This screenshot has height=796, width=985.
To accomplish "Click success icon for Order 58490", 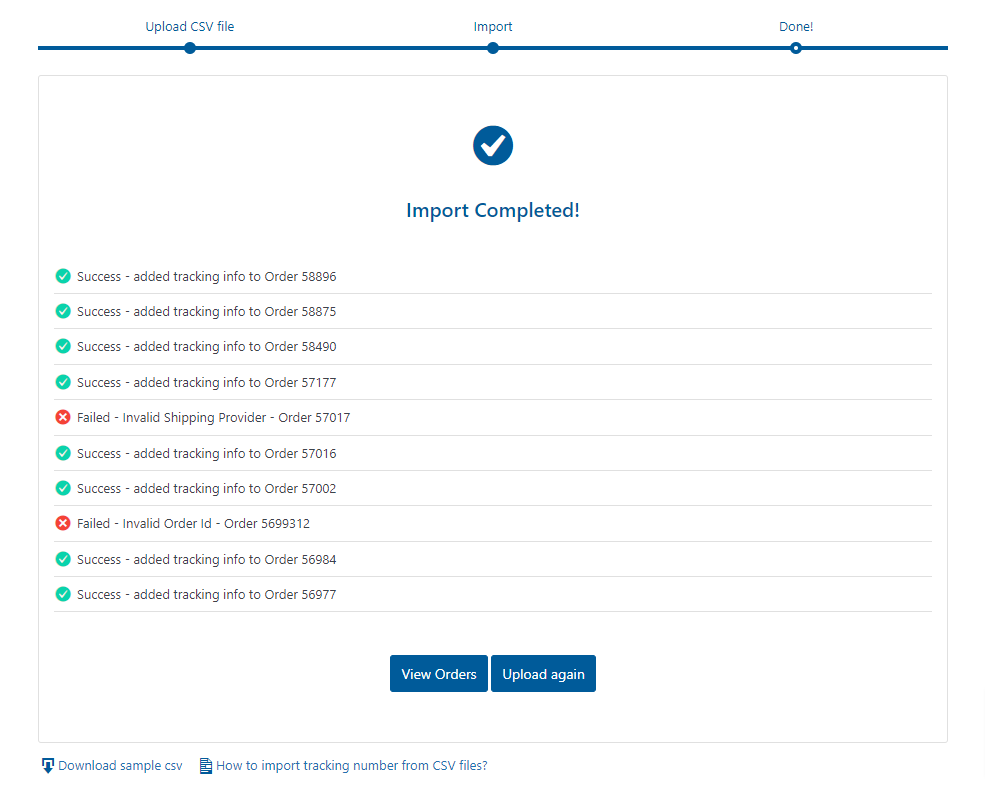I will [63, 346].
